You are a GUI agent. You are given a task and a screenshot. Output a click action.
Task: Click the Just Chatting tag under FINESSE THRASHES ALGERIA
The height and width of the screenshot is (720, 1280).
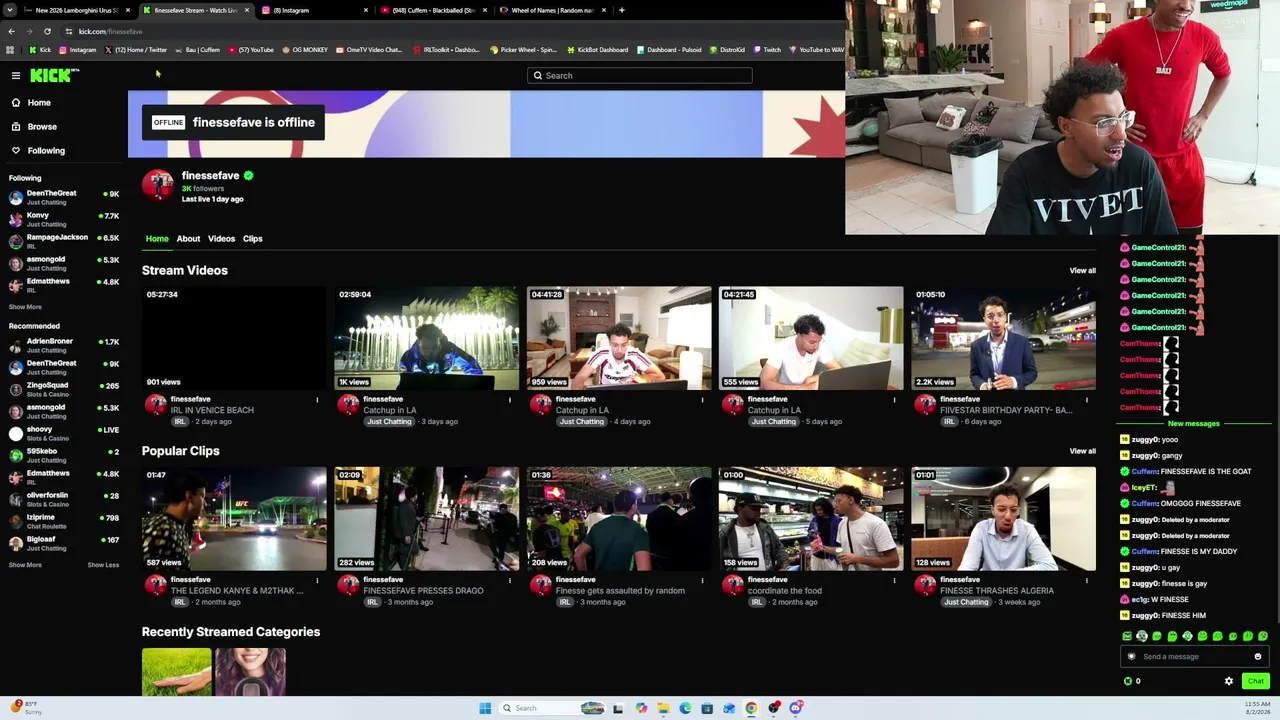click(x=966, y=602)
